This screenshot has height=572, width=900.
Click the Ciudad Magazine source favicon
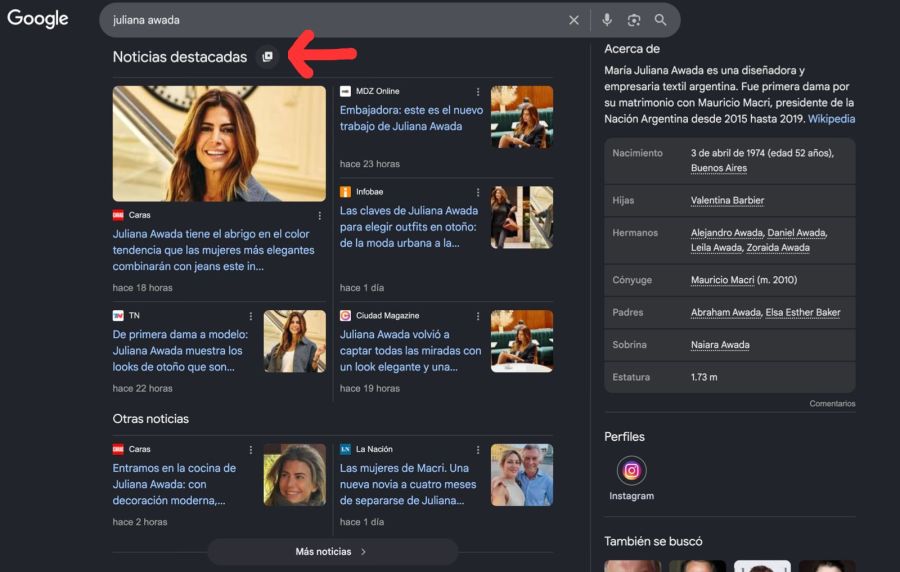pos(345,316)
